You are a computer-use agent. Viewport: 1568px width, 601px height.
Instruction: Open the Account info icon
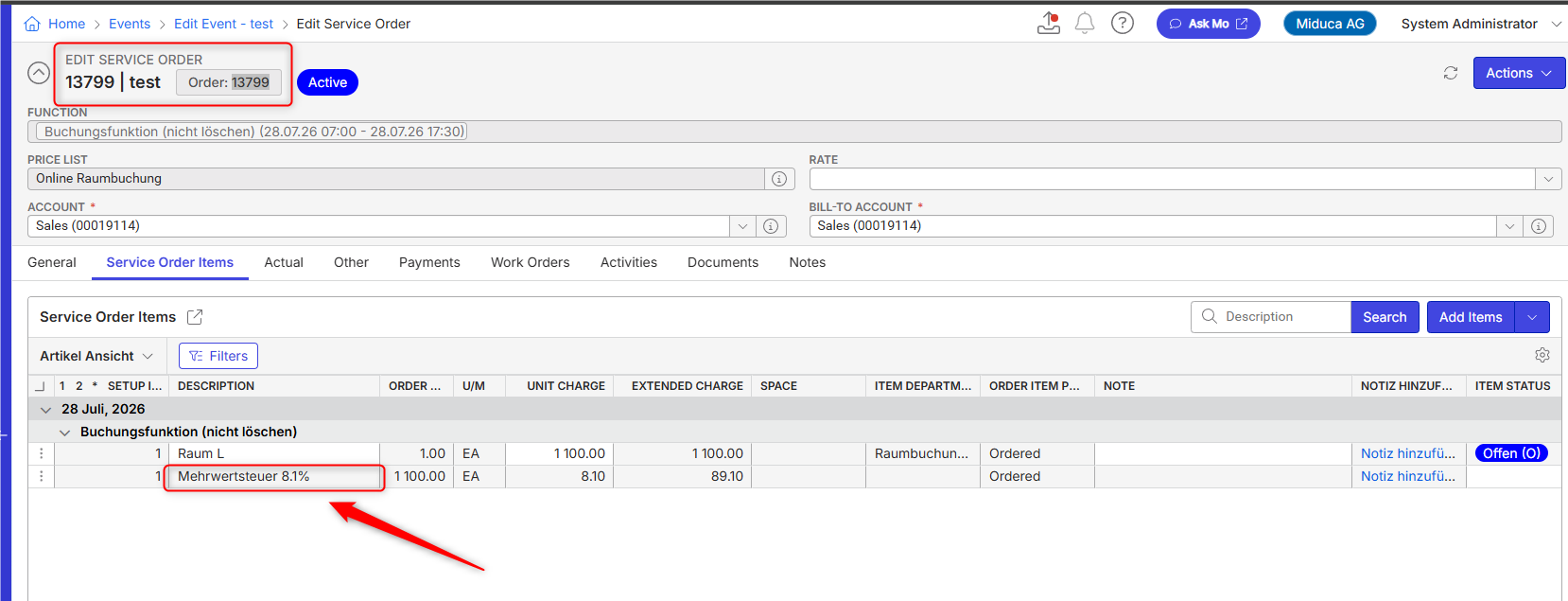(771, 226)
